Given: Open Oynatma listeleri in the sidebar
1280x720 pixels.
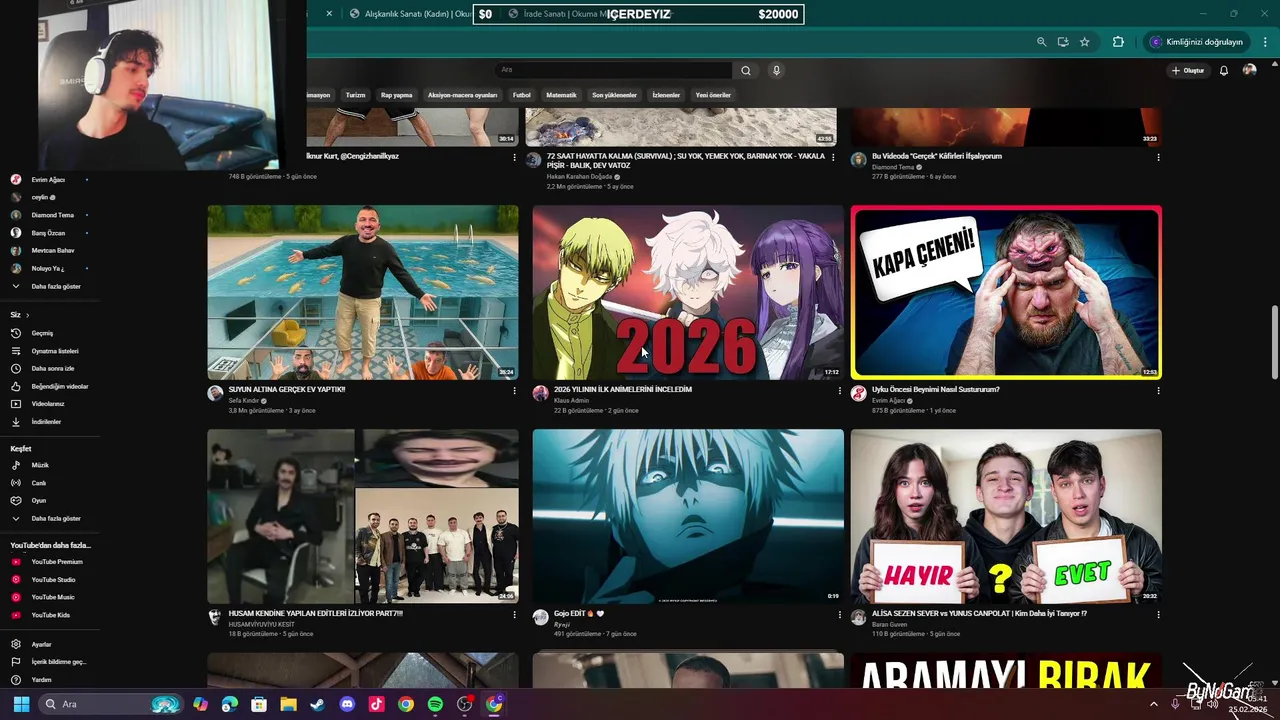Looking at the screenshot, I should (x=54, y=351).
